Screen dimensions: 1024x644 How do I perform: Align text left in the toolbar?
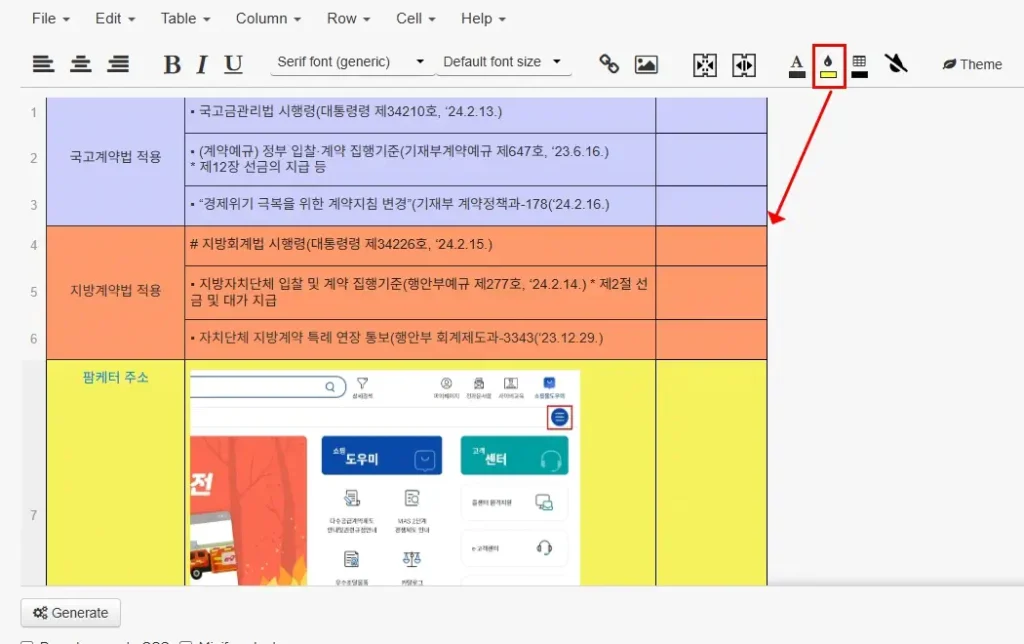pyautogui.click(x=43, y=64)
